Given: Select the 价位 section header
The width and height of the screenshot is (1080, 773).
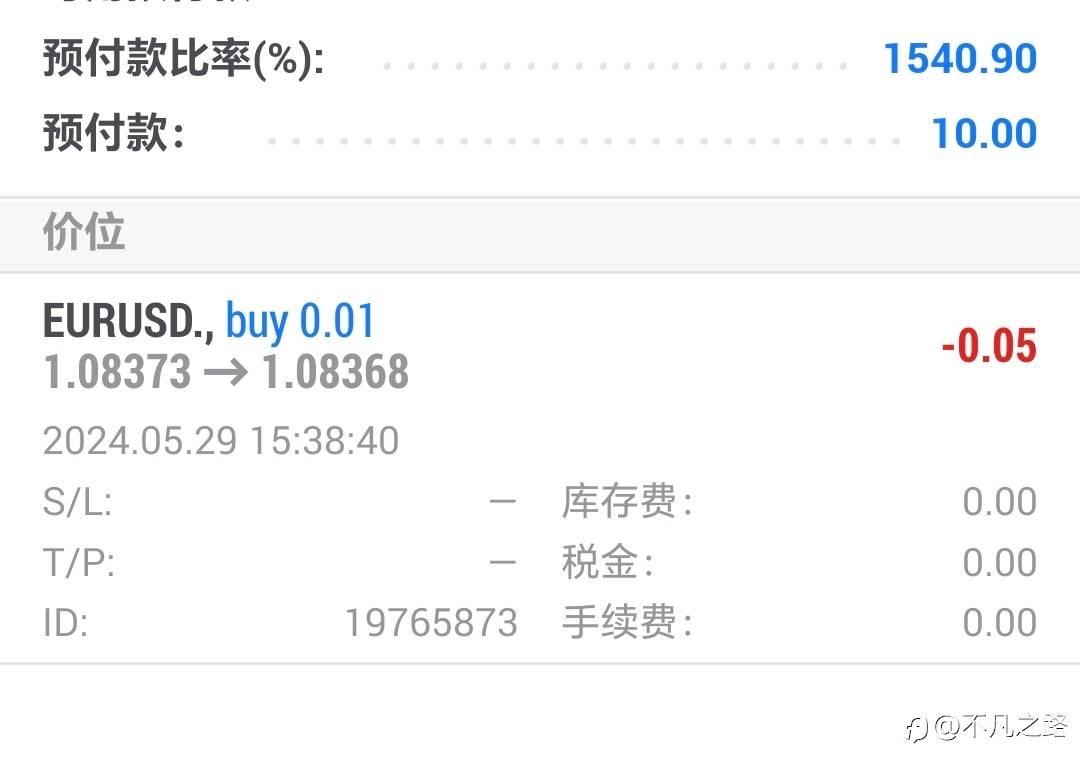Looking at the screenshot, I should point(84,231).
